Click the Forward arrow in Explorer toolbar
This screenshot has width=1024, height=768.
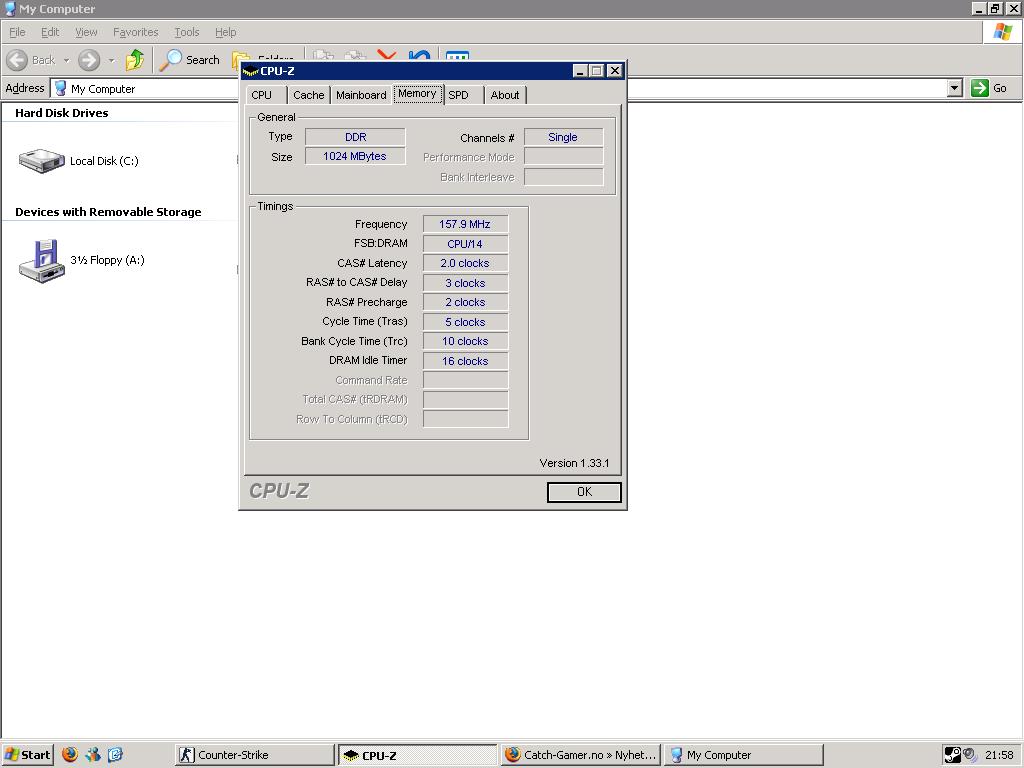pyautogui.click(x=89, y=60)
